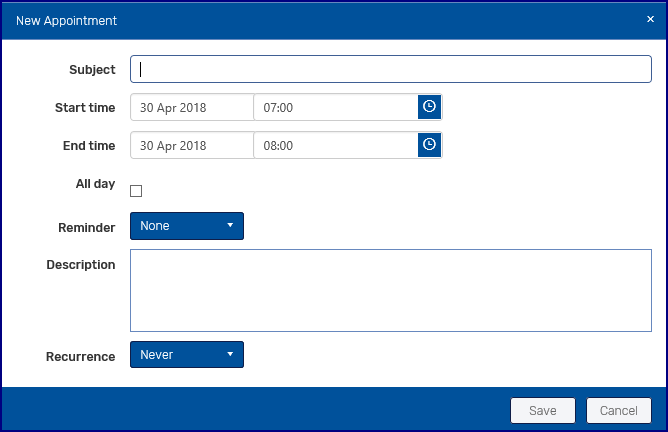Tick the All day checkbox
This screenshot has width=668, height=432.
[x=136, y=191]
